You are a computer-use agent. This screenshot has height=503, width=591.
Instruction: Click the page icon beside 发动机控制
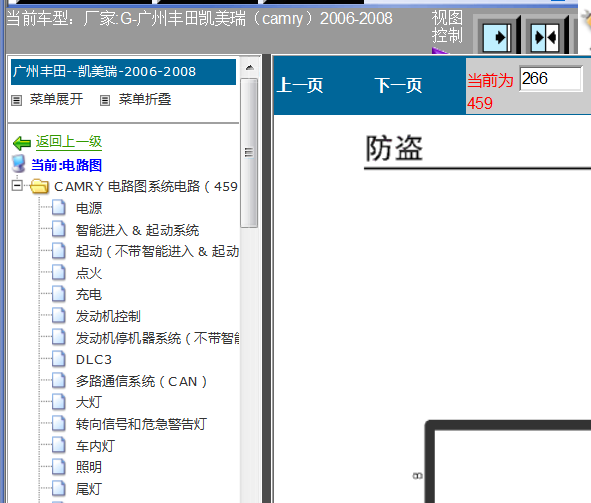click(x=58, y=315)
